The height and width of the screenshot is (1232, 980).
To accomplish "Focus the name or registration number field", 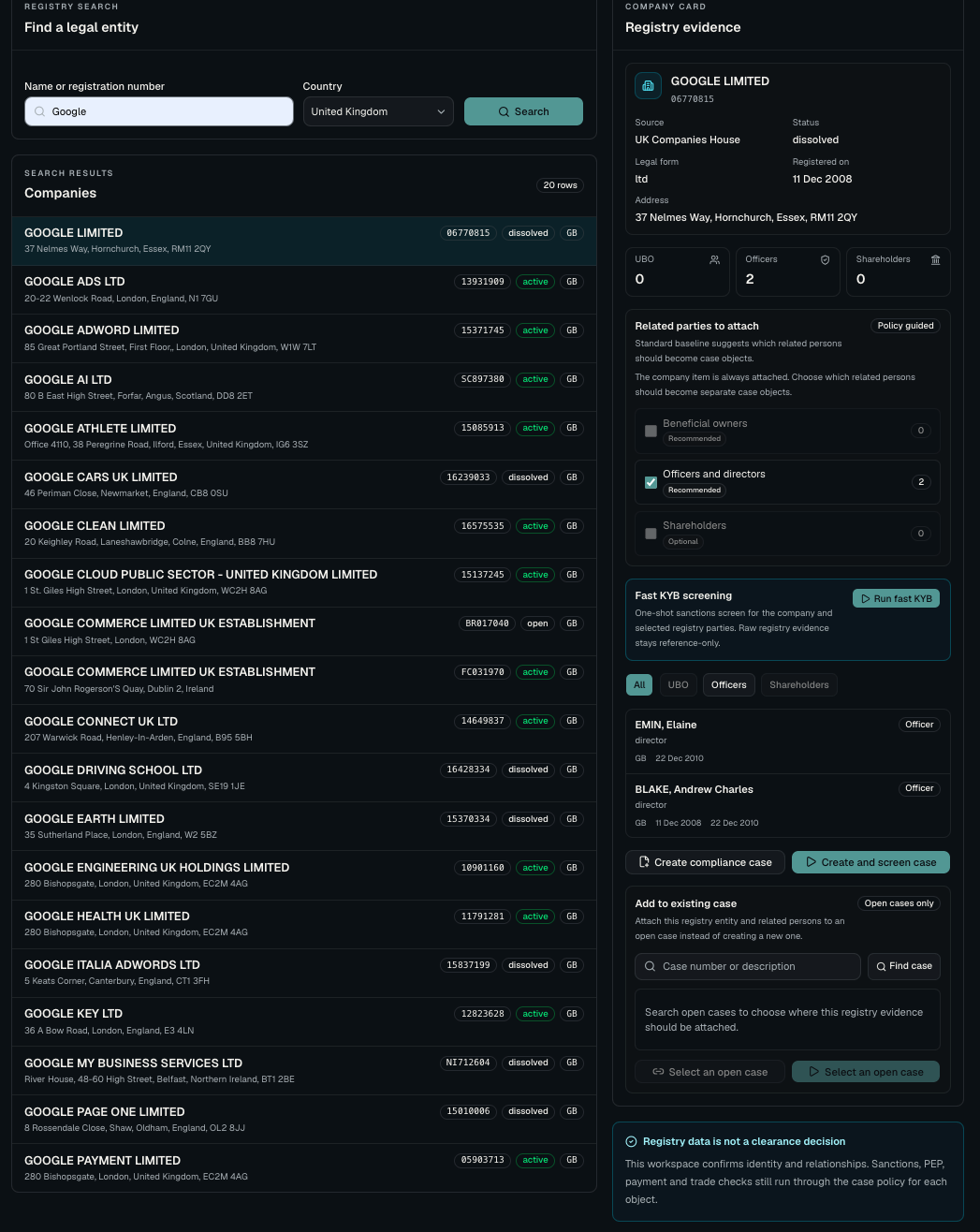I will pos(159,111).
